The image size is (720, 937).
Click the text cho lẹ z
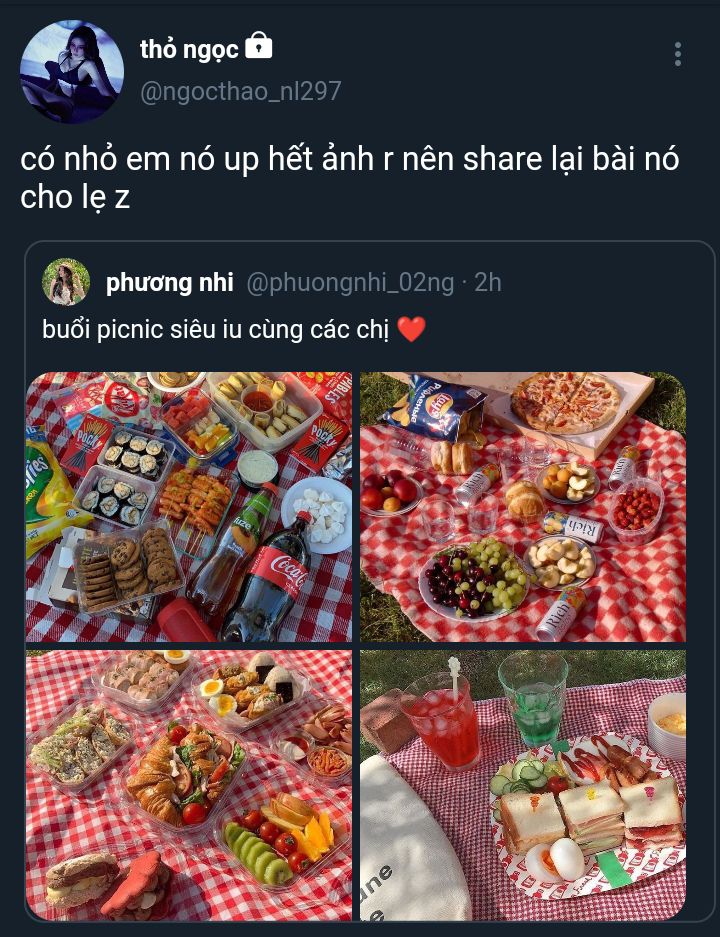tap(75, 197)
